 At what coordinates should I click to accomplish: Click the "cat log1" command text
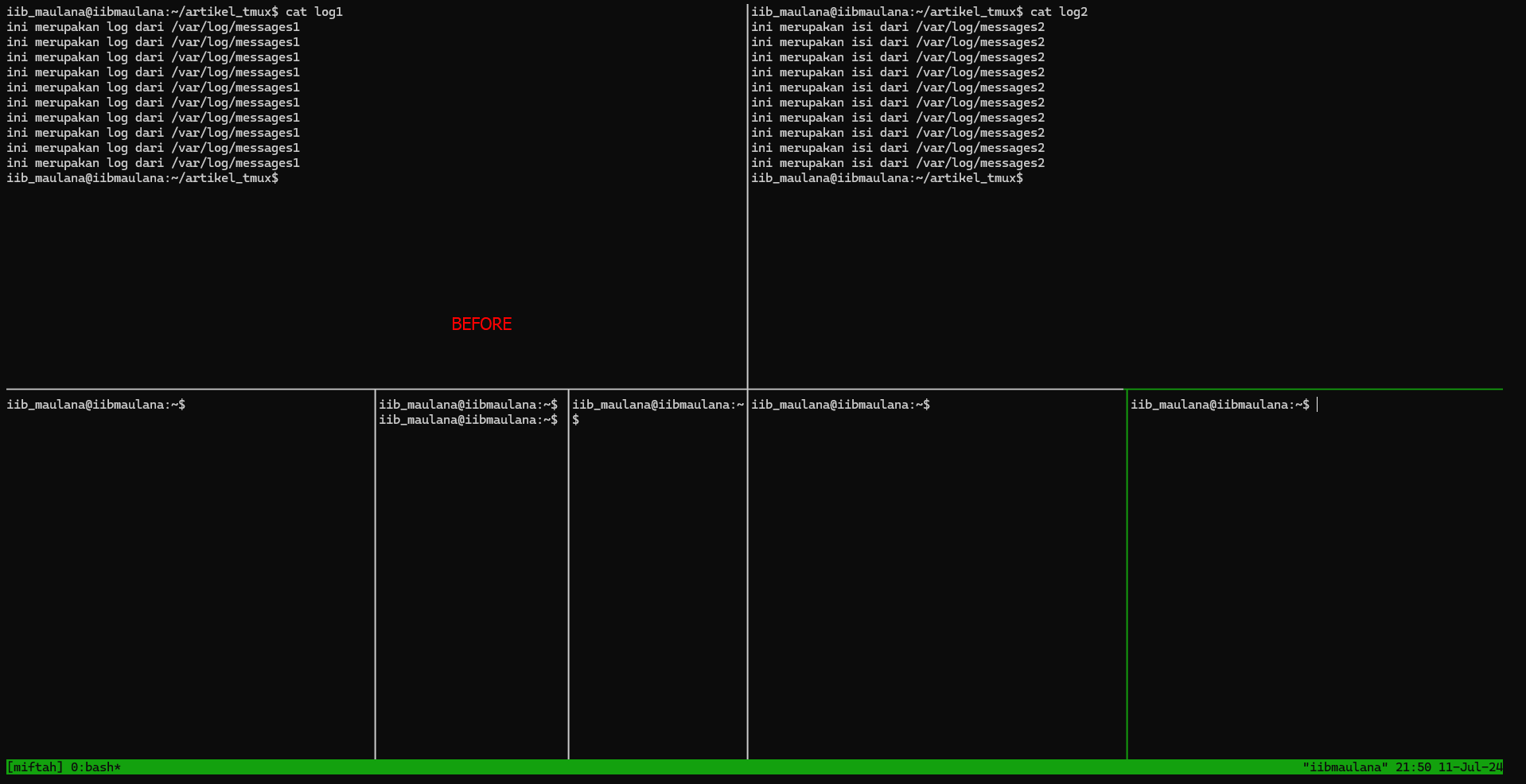click(313, 12)
